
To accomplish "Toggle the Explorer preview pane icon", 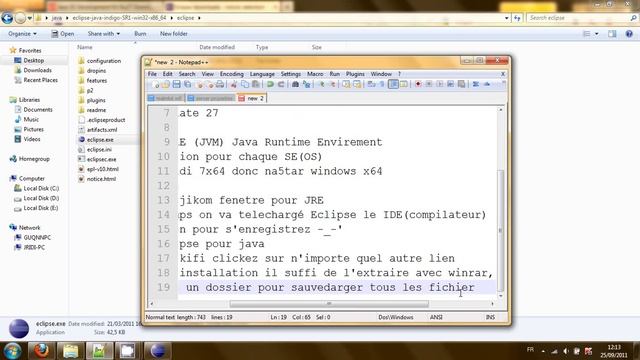I will [x=612, y=34].
